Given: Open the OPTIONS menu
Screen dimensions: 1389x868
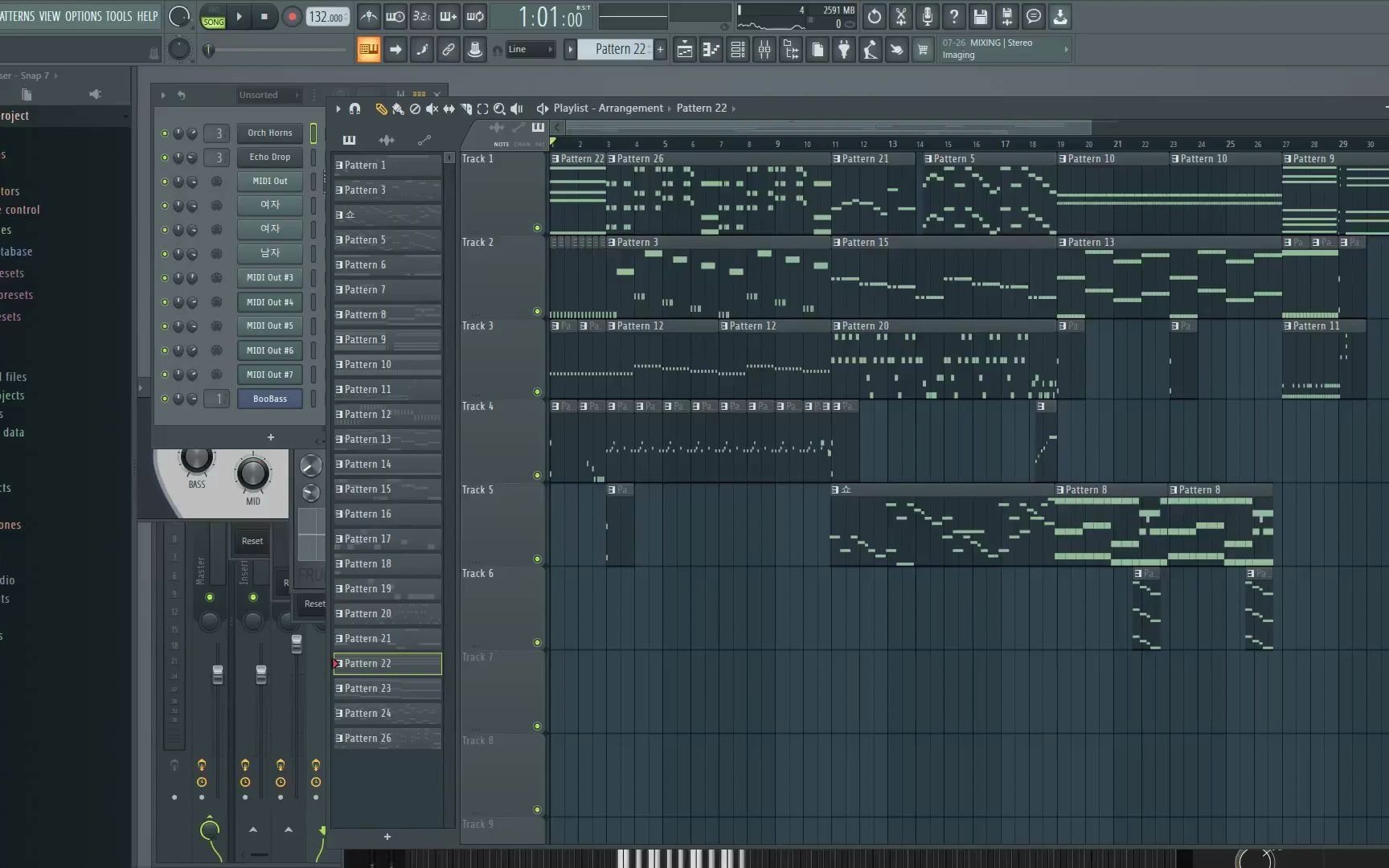Looking at the screenshot, I should coord(84,16).
